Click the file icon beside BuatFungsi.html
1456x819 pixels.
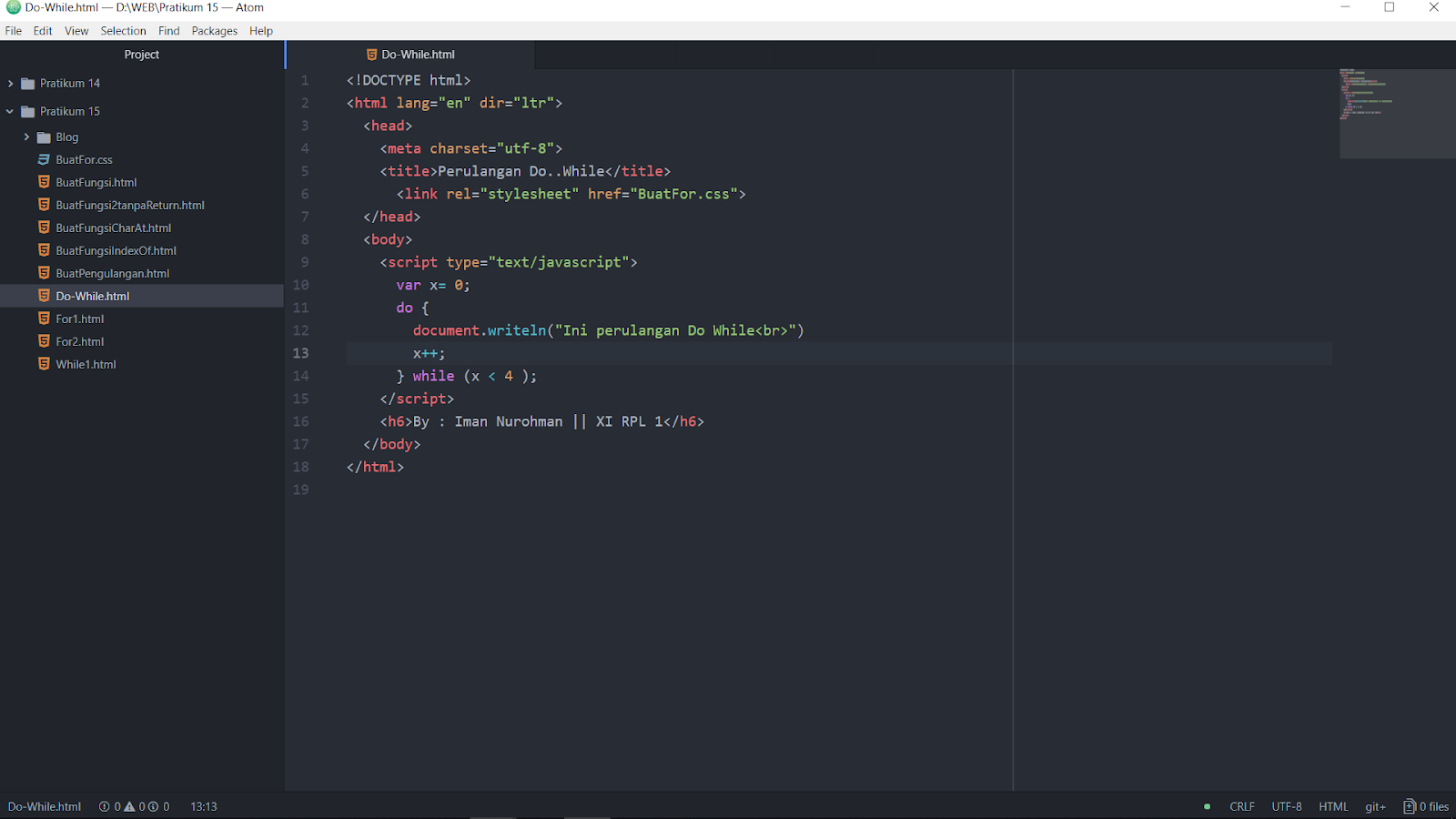(x=44, y=182)
